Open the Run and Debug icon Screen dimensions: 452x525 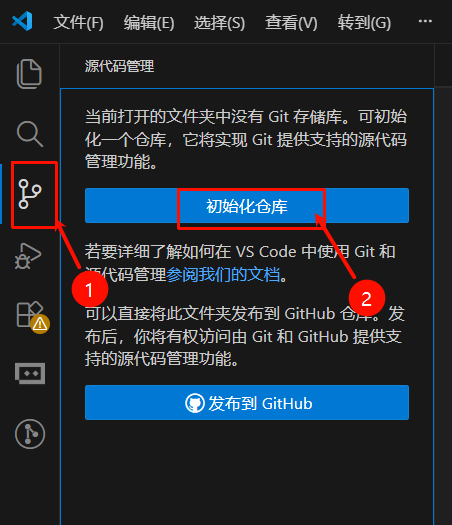pyautogui.click(x=28, y=256)
